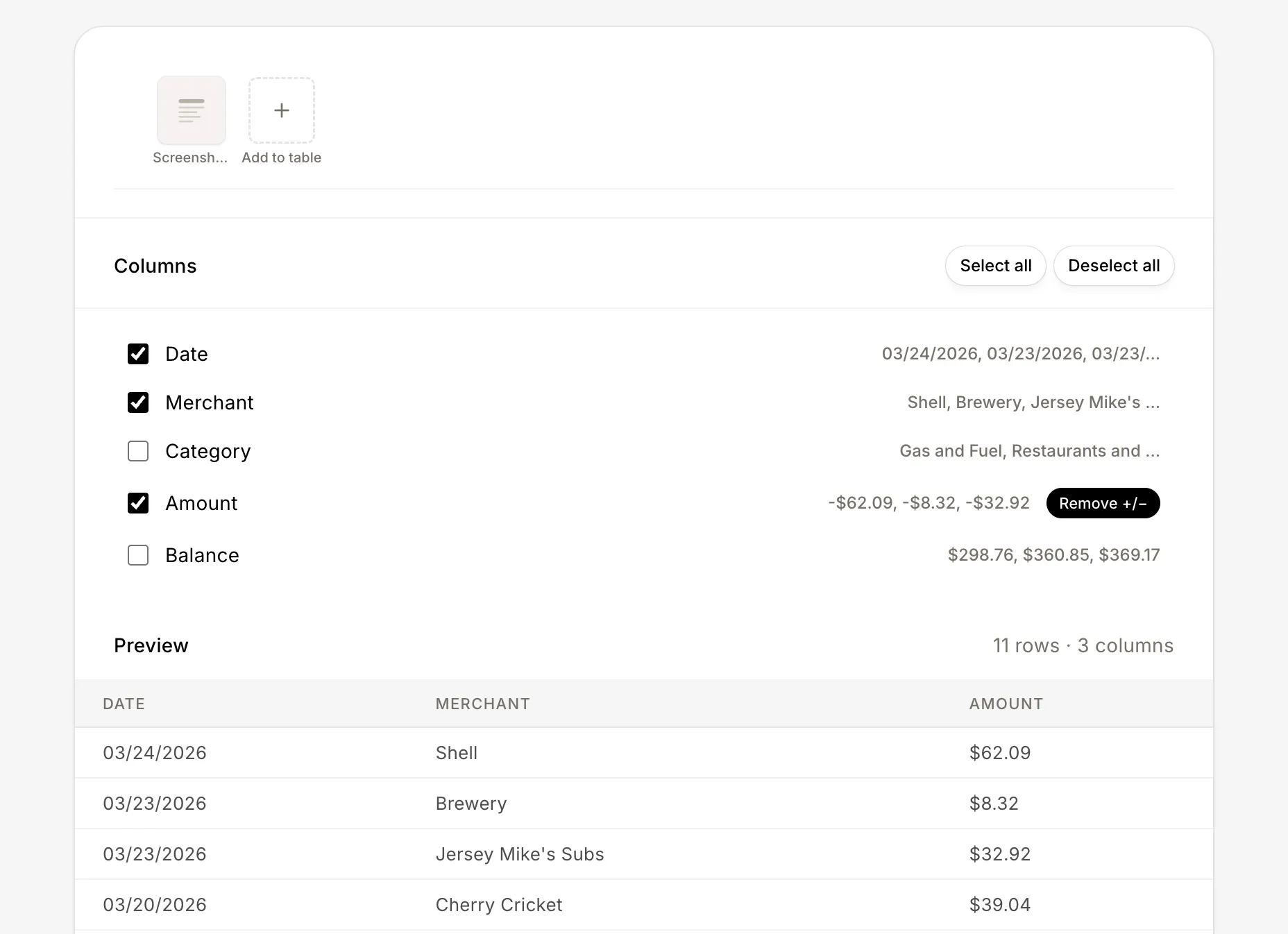Screen dimensions: 1288x934
Task: Click the sample balances $298.76, $360.85, $369.17
Action: coord(1053,555)
